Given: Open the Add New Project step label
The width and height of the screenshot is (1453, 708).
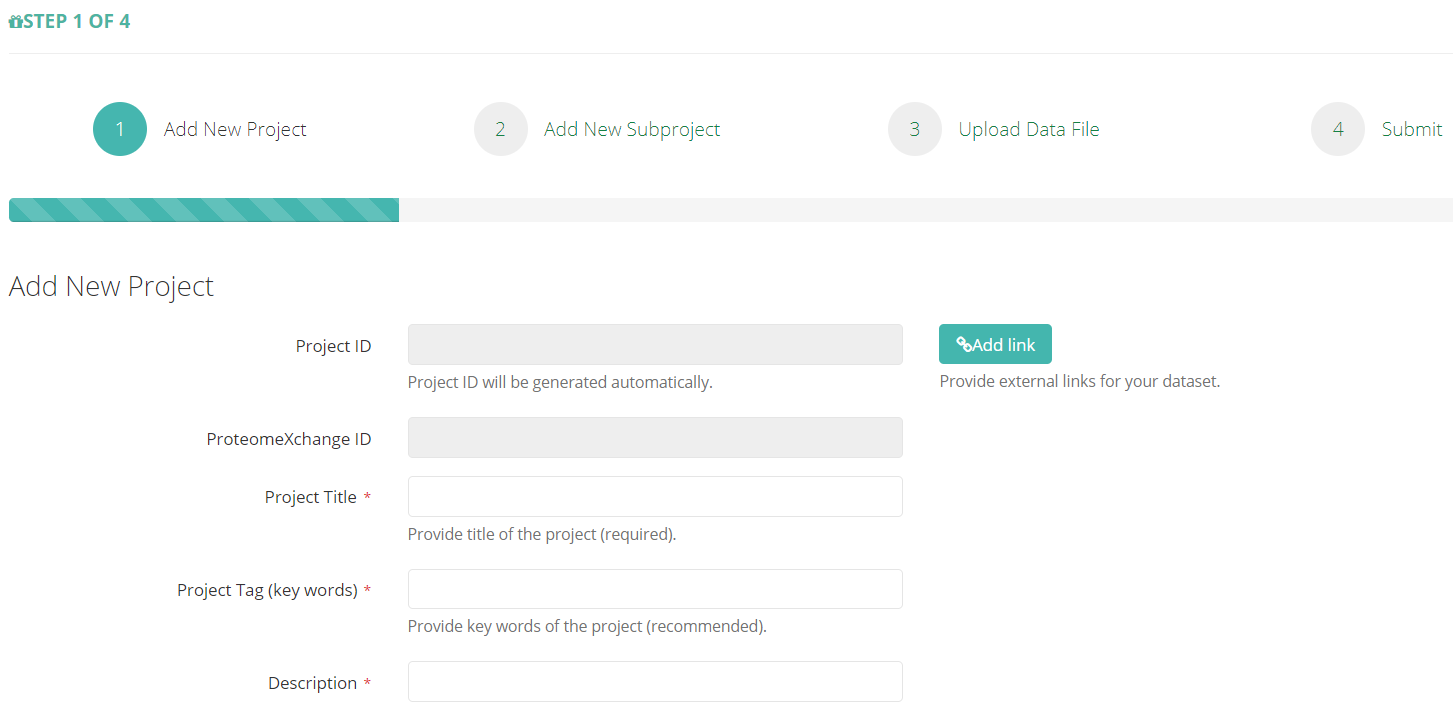Looking at the screenshot, I should coord(235,130).
